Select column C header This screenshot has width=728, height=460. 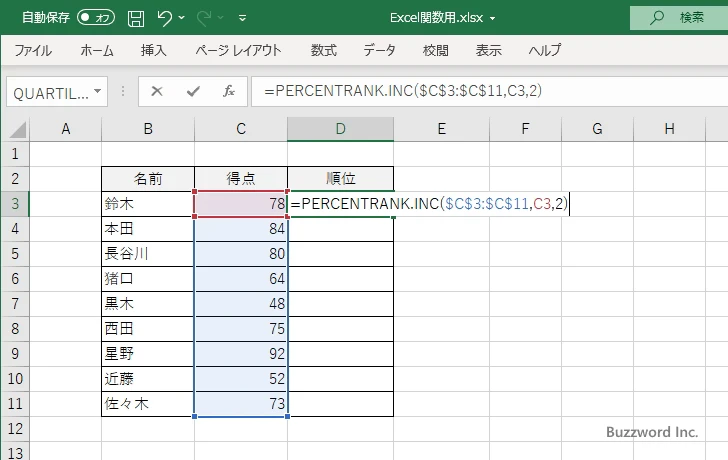click(x=241, y=129)
